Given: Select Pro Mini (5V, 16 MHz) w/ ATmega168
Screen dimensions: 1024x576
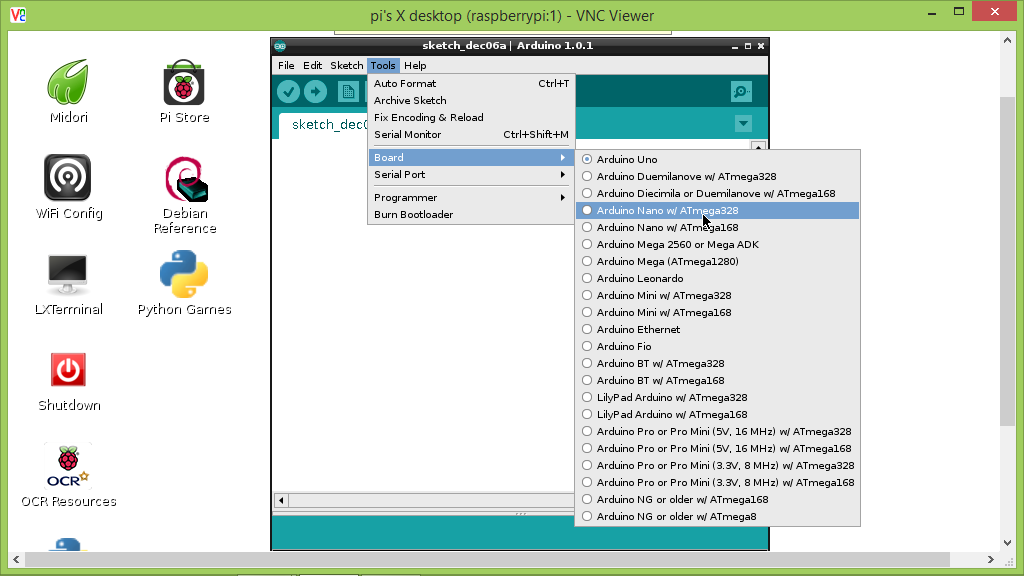Looking at the screenshot, I should coord(718,448).
